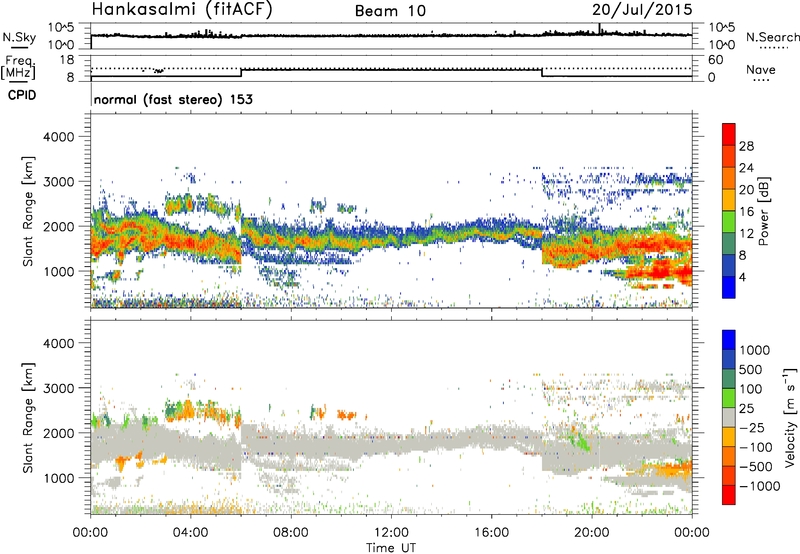Click power colorbar tick label 24
800x554 pixels.
coord(746,168)
